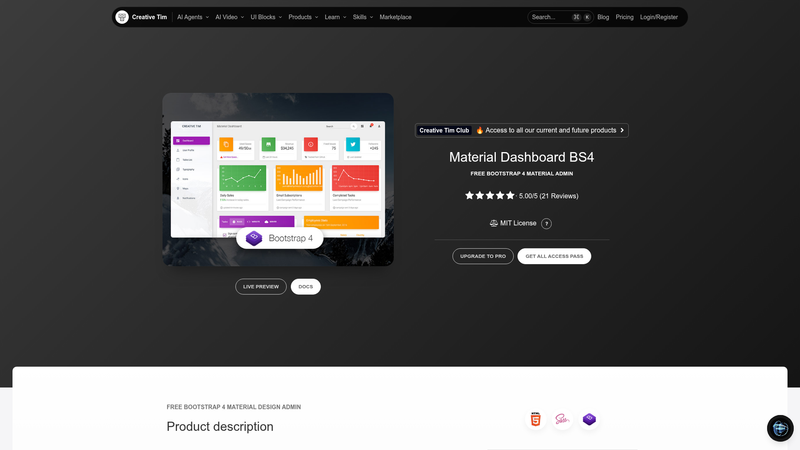Click the arrow on Creative Tim Club banner

point(622,131)
